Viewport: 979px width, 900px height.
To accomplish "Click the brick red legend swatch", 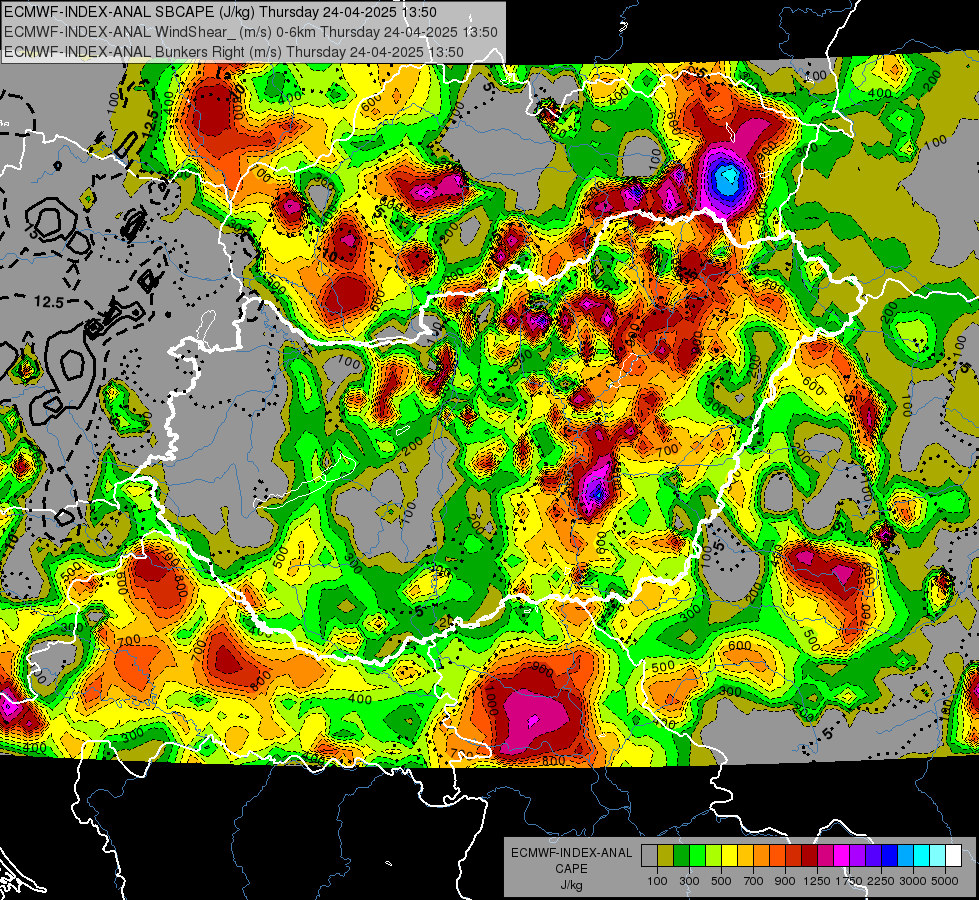I will [x=794, y=856].
